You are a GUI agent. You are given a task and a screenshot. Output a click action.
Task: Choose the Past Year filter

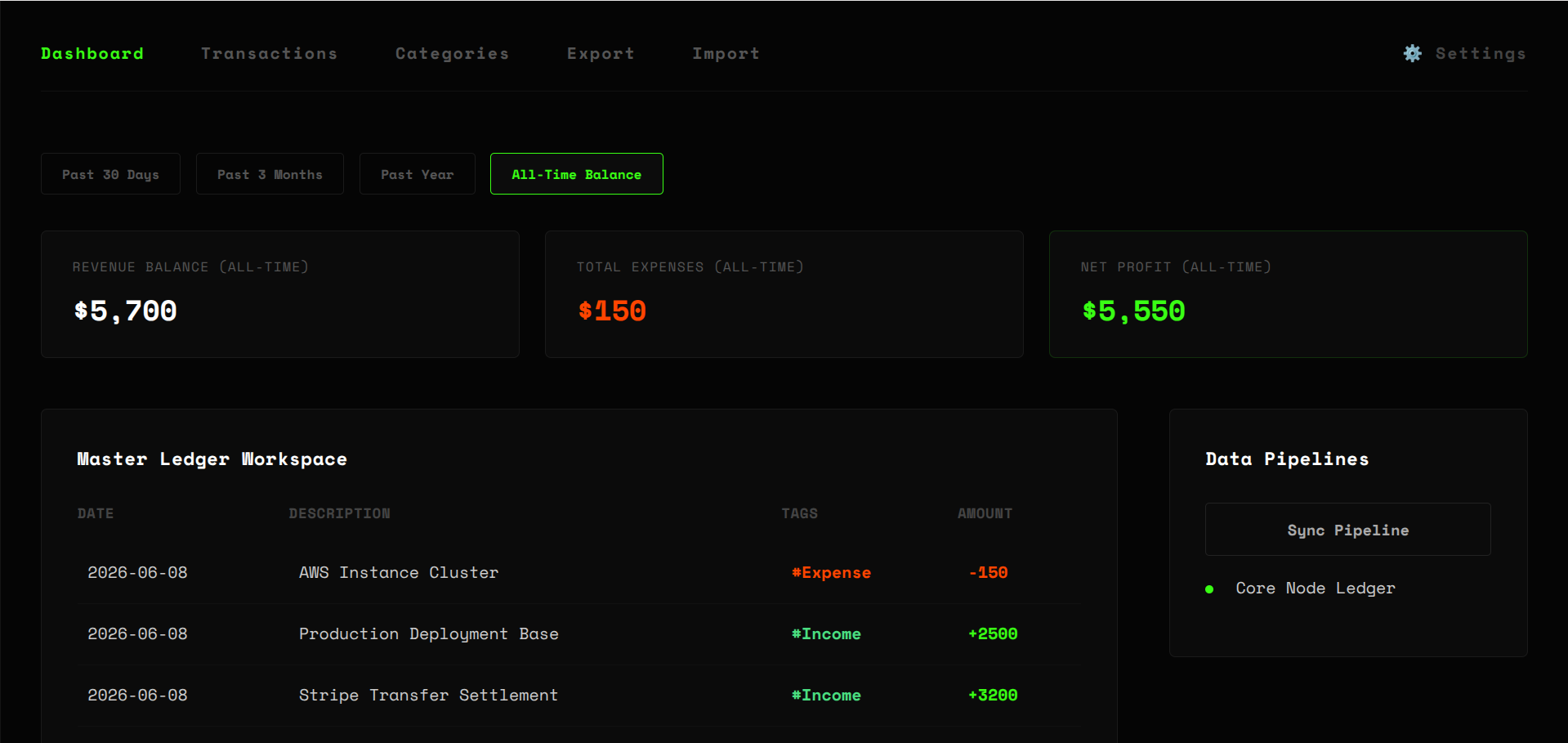417,174
